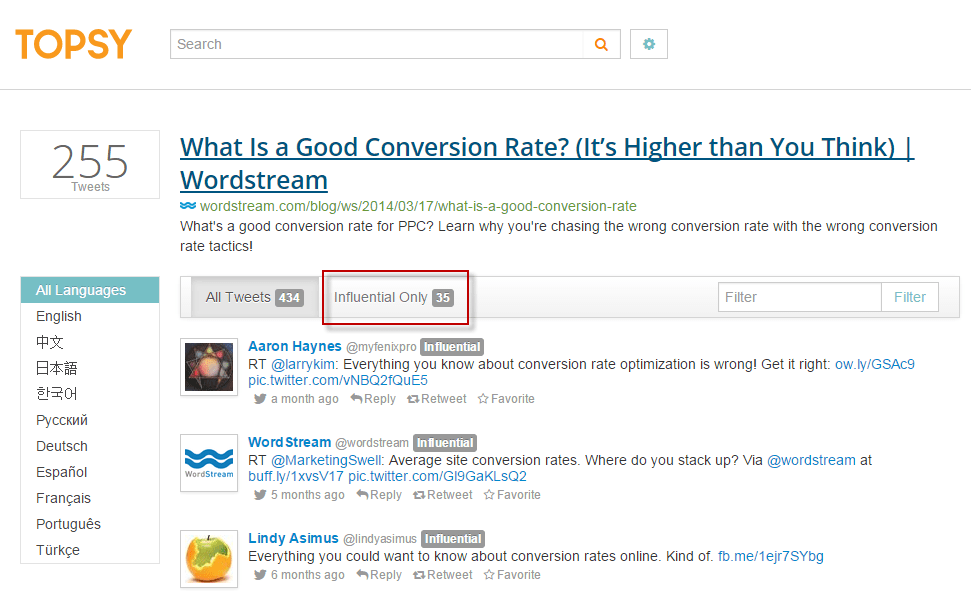Open @larrykim mention link

(303, 364)
